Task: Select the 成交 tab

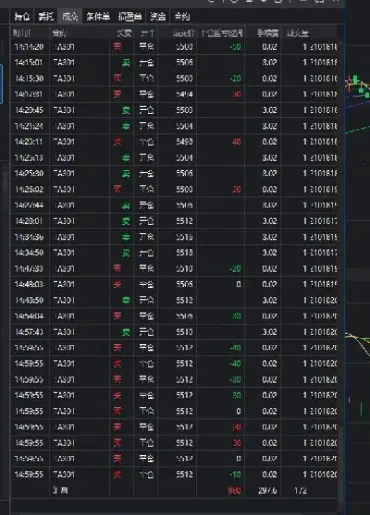Action: 70,16
